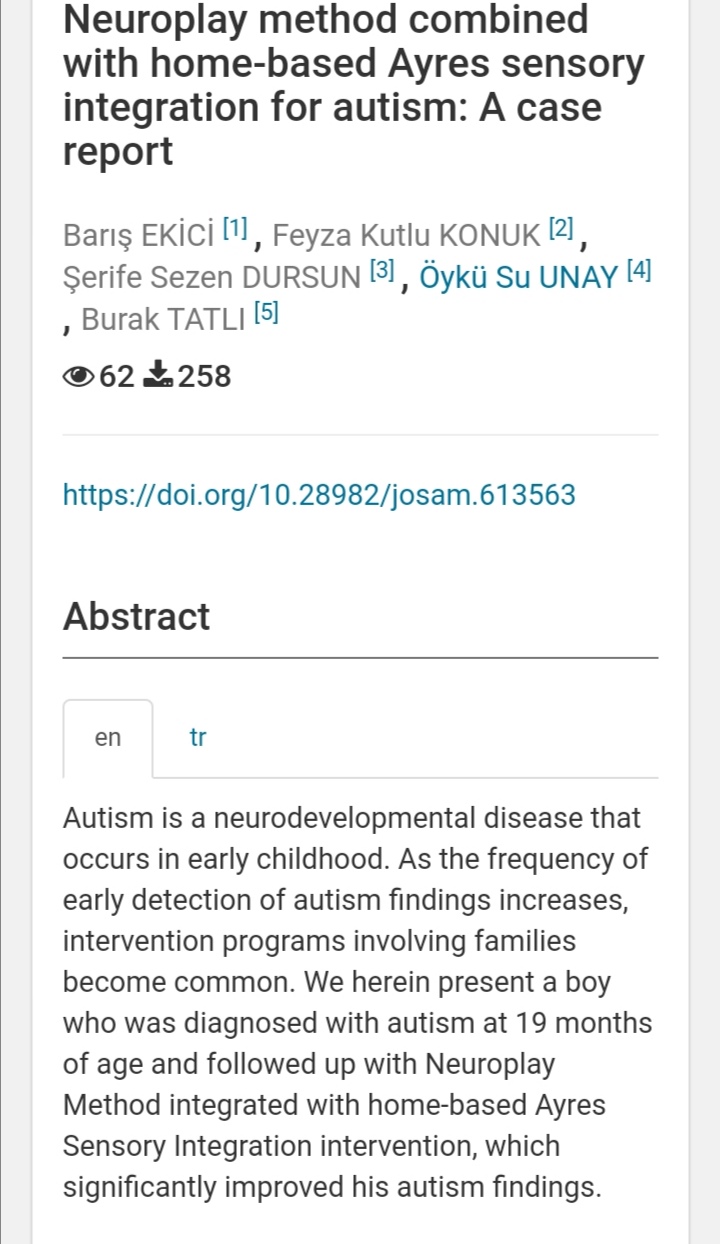Click the download count icon
Viewport: 720px width, 1244px height.
click(x=159, y=376)
